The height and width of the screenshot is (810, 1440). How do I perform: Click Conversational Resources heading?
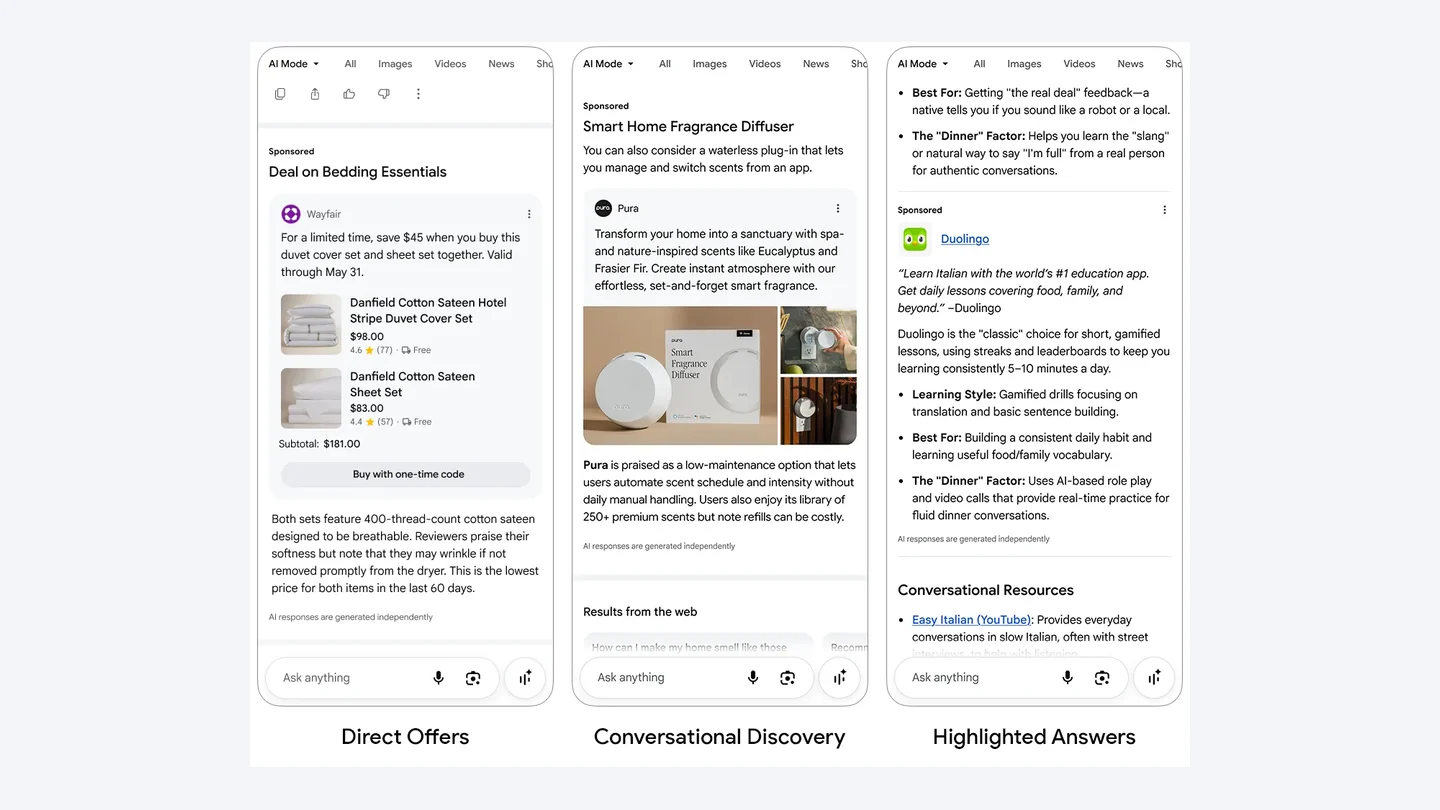[x=986, y=590]
